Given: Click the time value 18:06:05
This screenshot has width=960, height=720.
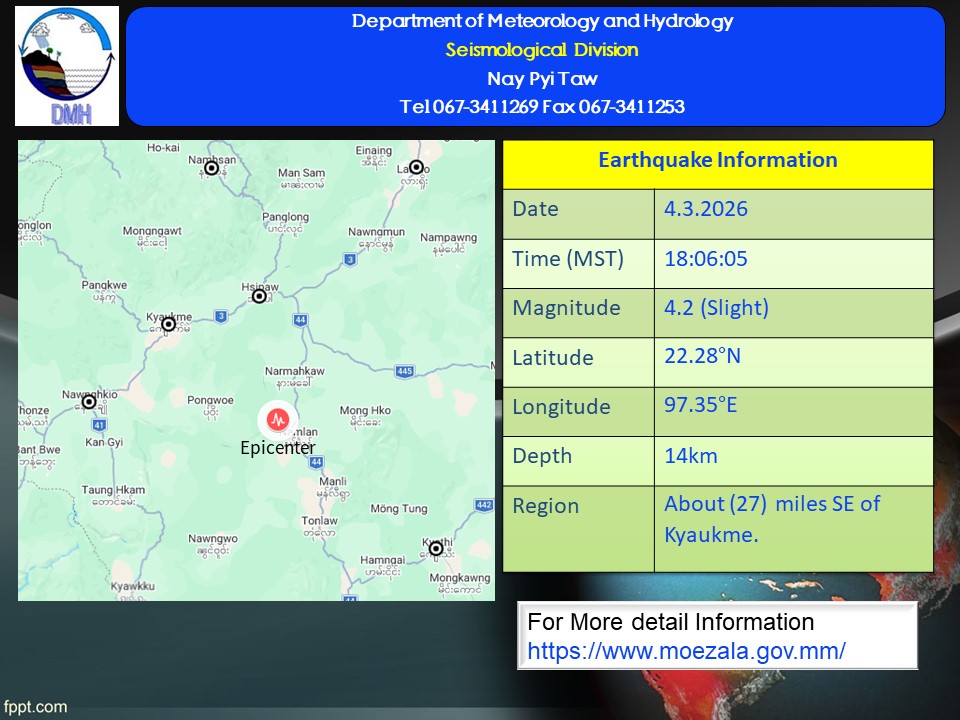Looking at the screenshot, I should coord(706,259).
